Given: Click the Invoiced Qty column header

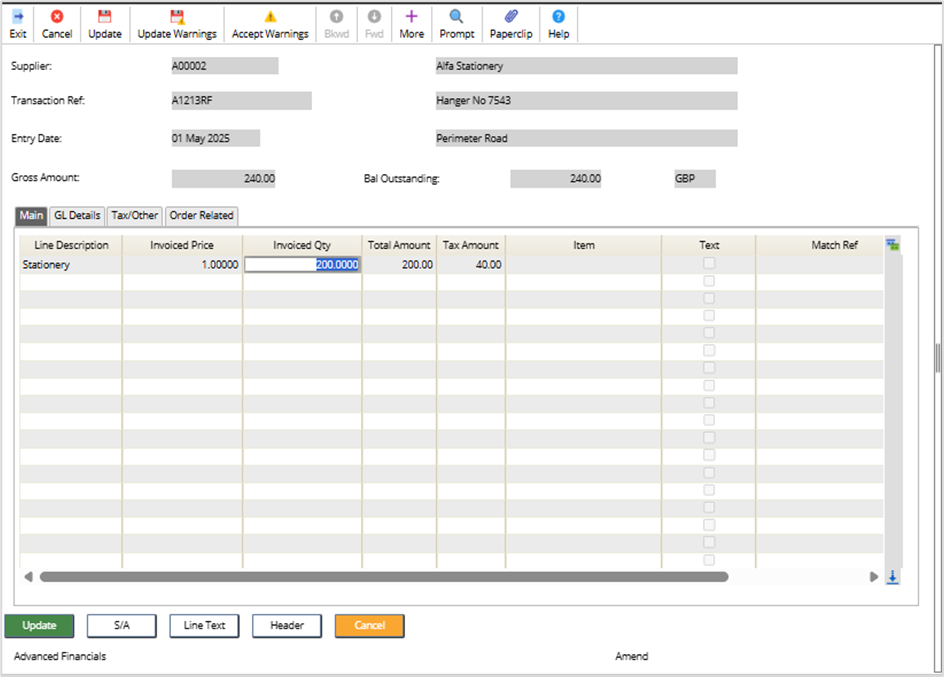Looking at the screenshot, I should point(302,246).
